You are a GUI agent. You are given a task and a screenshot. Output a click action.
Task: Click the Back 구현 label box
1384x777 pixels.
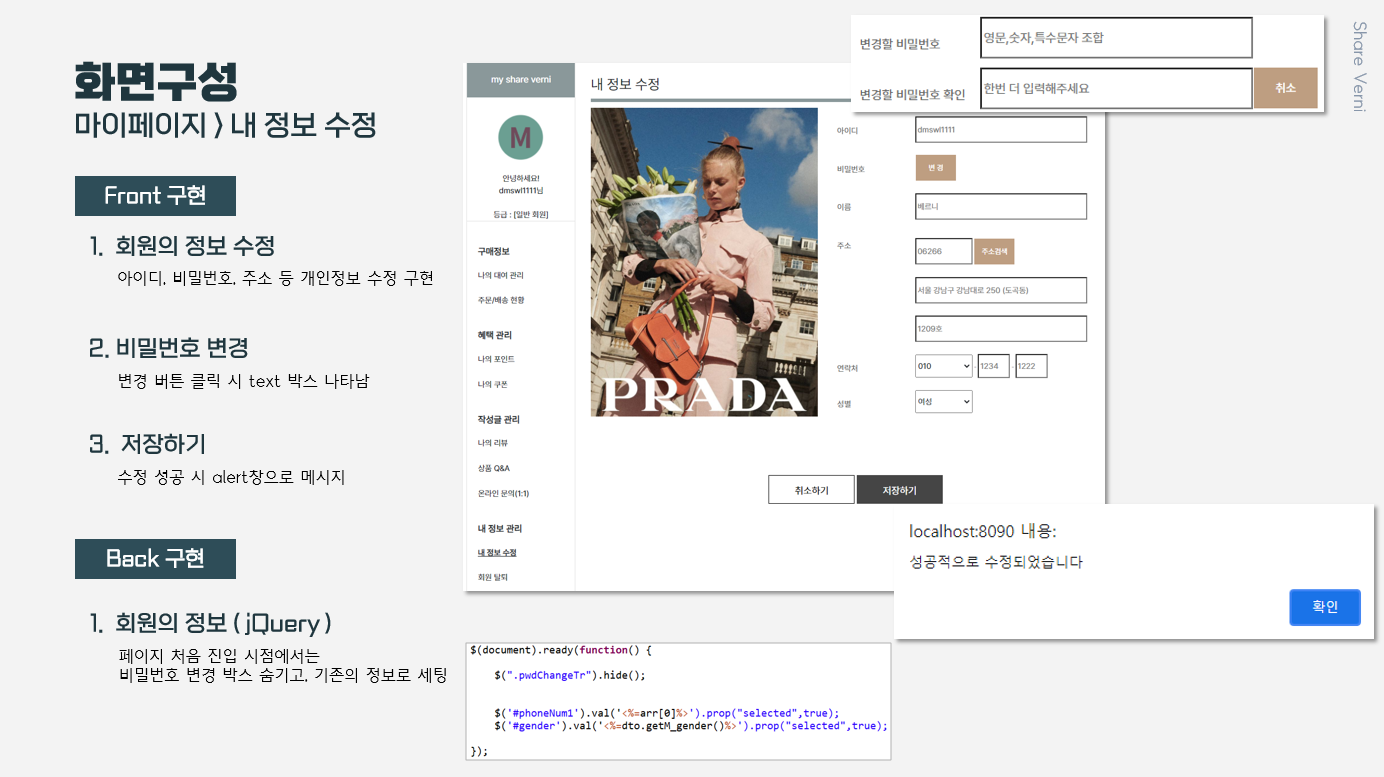coord(155,558)
